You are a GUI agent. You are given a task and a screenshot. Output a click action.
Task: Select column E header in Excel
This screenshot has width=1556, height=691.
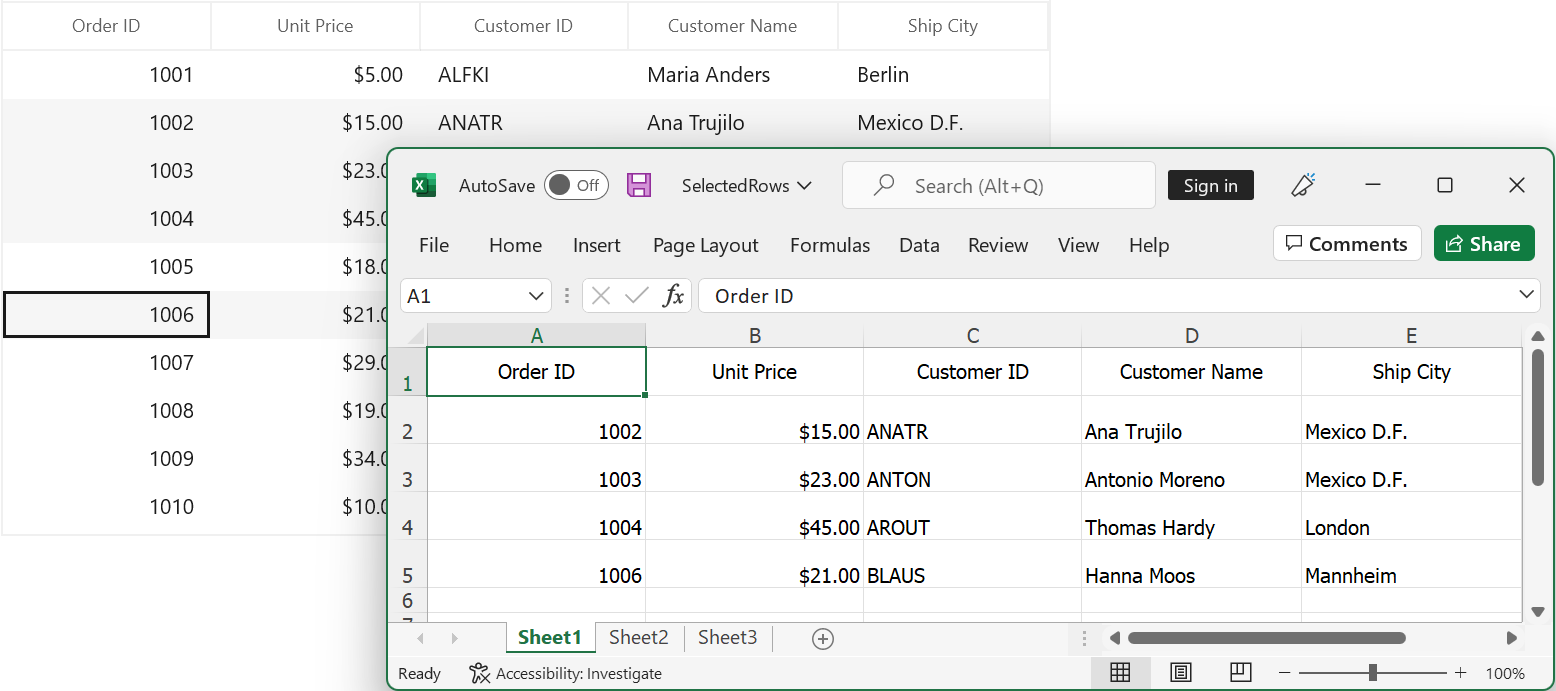coord(1411,335)
